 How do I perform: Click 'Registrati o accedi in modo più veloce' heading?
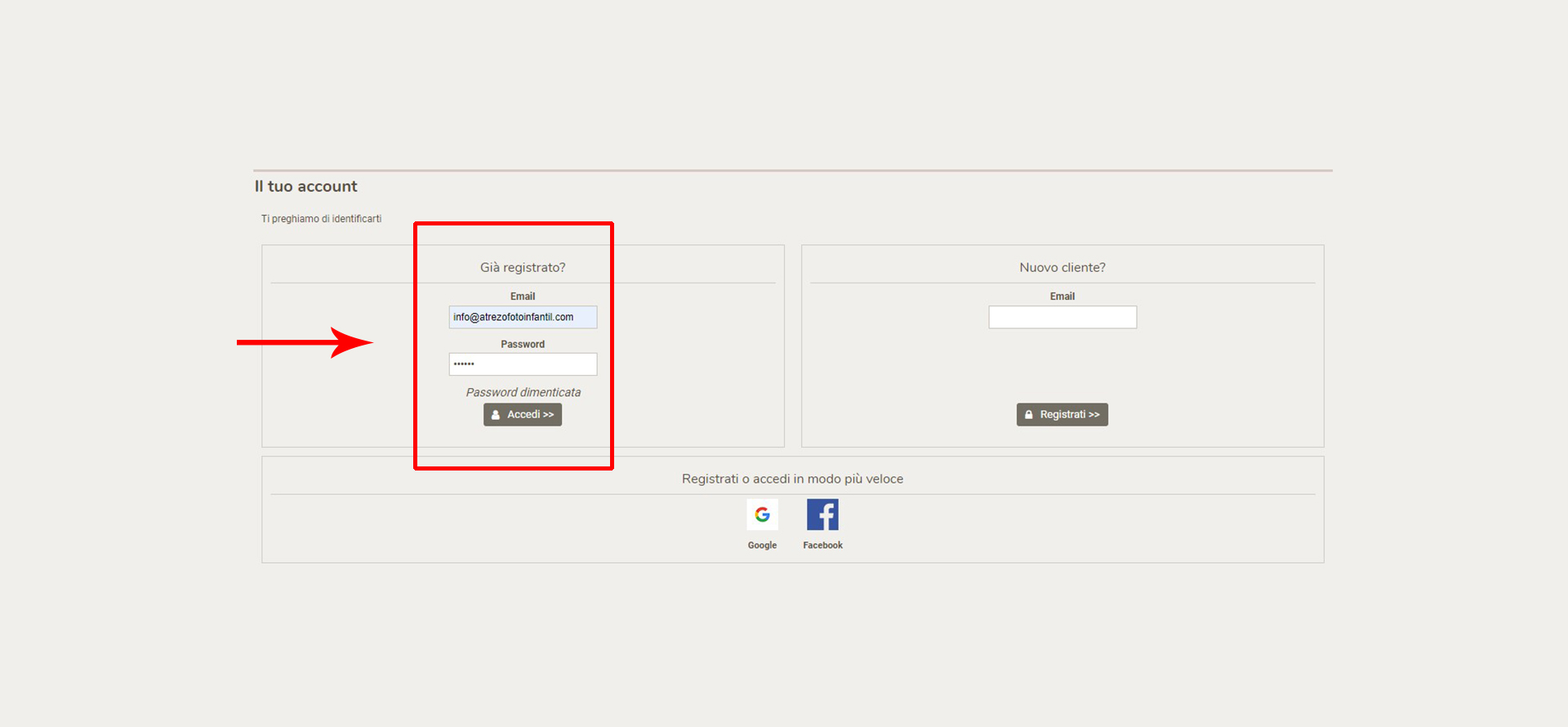[x=792, y=479]
